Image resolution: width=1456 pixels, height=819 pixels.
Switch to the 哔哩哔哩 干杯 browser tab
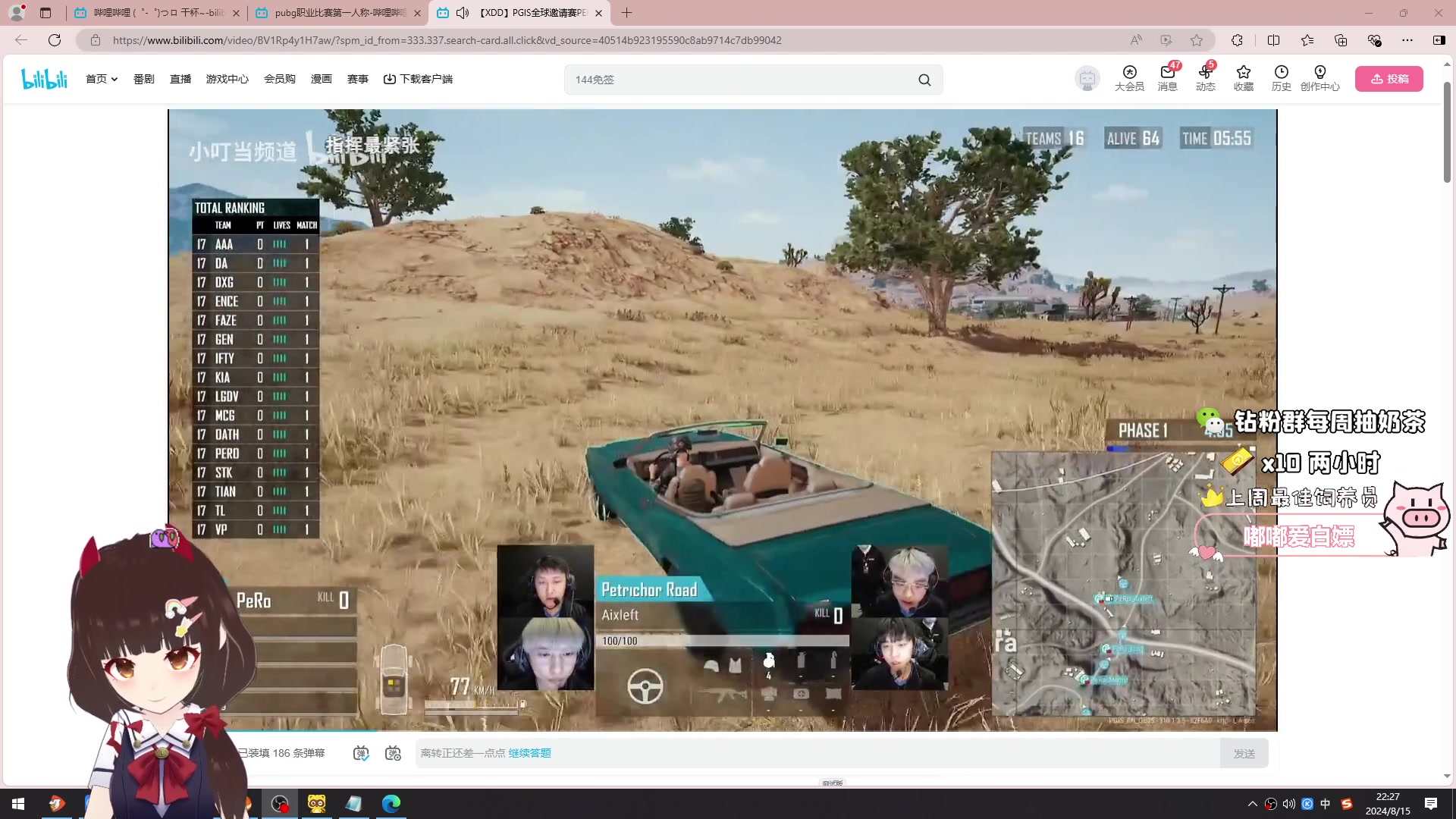(x=155, y=13)
